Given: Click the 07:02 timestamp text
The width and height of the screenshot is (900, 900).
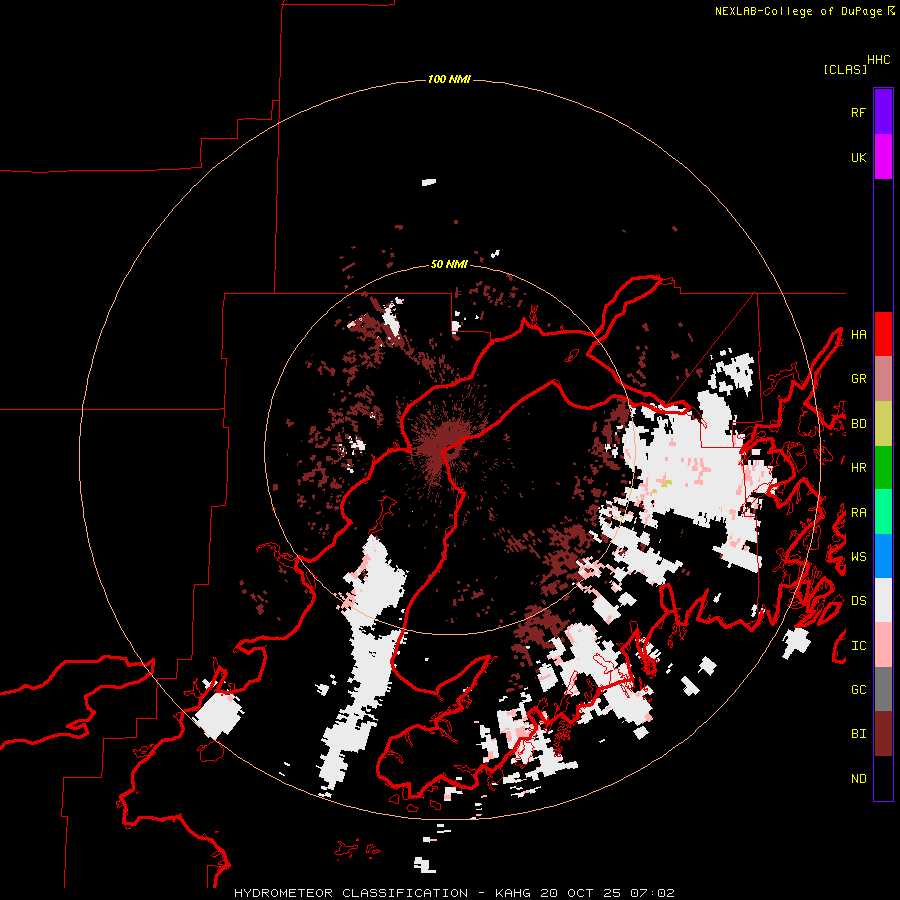Looking at the screenshot, I should point(652,893).
